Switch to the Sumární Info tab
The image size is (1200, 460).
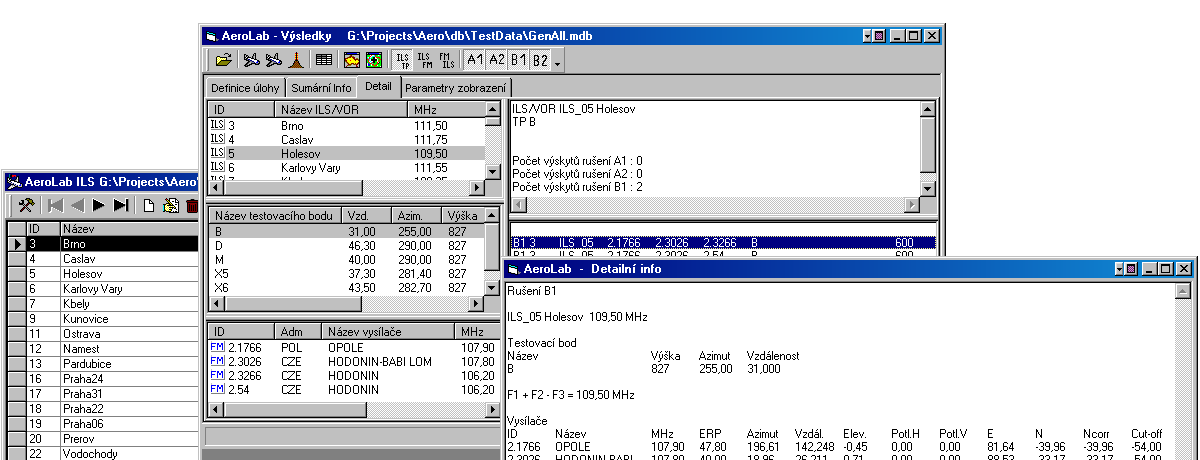pyautogui.click(x=321, y=88)
